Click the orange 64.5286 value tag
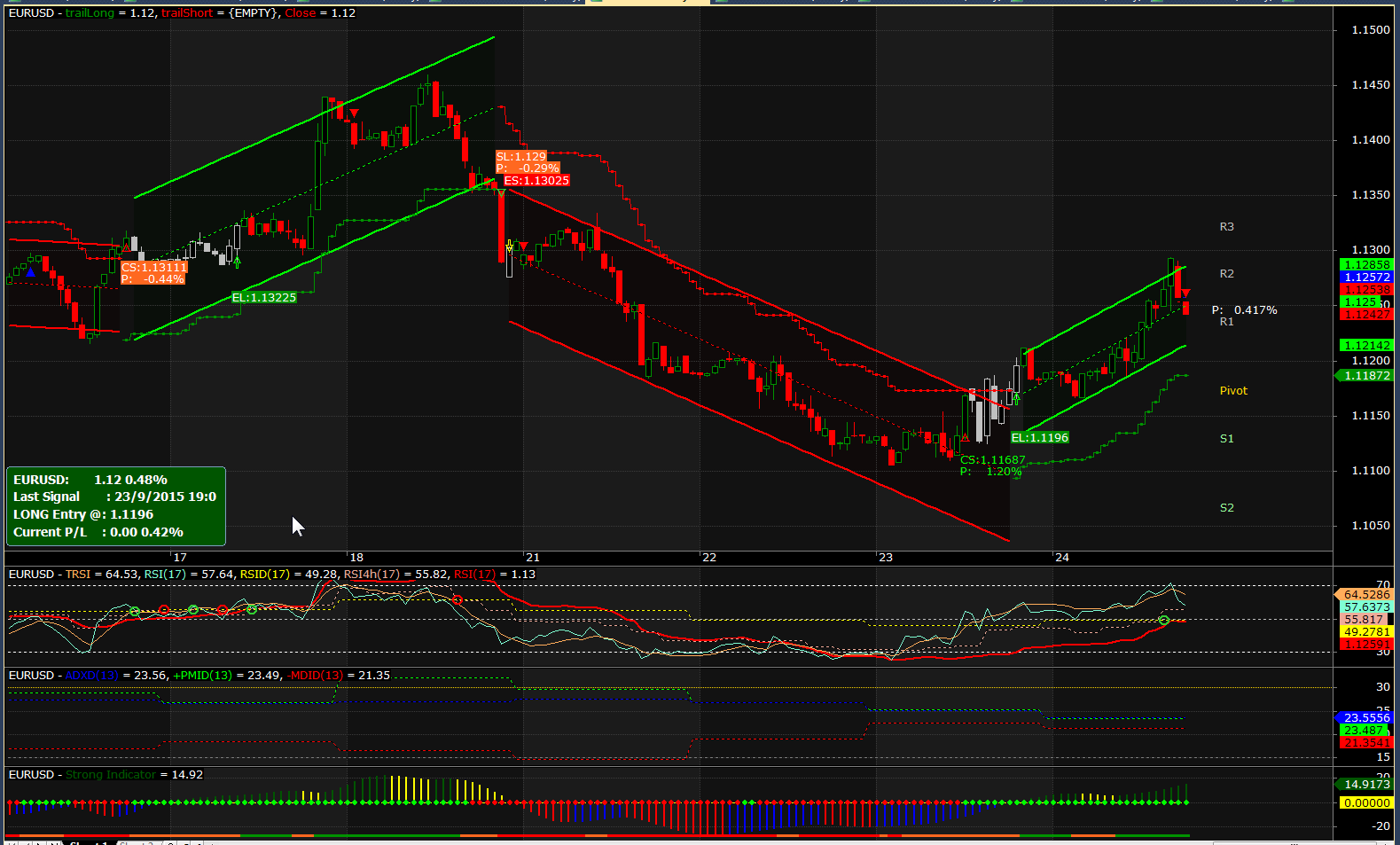The width and height of the screenshot is (1400, 845). click(x=1364, y=594)
